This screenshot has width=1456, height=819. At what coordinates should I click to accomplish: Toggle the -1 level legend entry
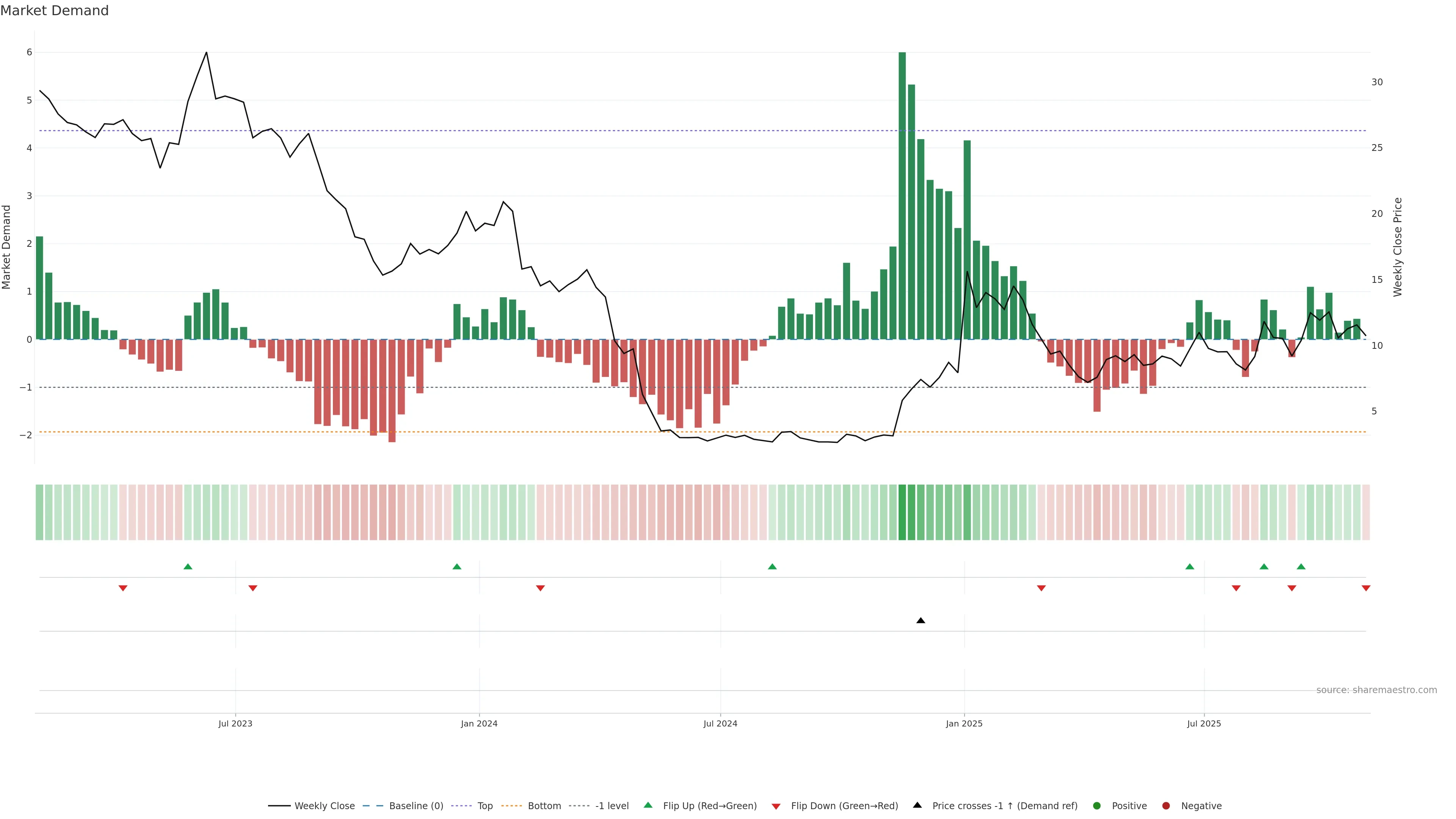[612, 805]
